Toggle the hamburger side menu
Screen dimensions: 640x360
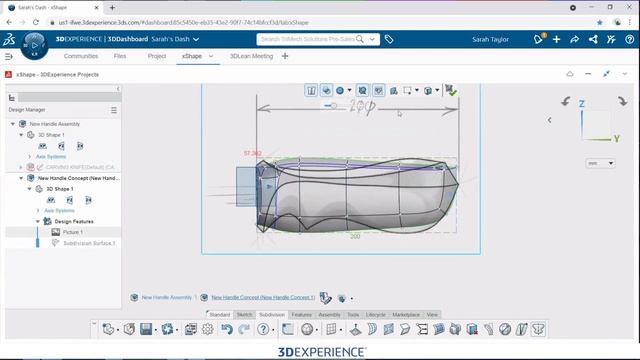coord(9,56)
